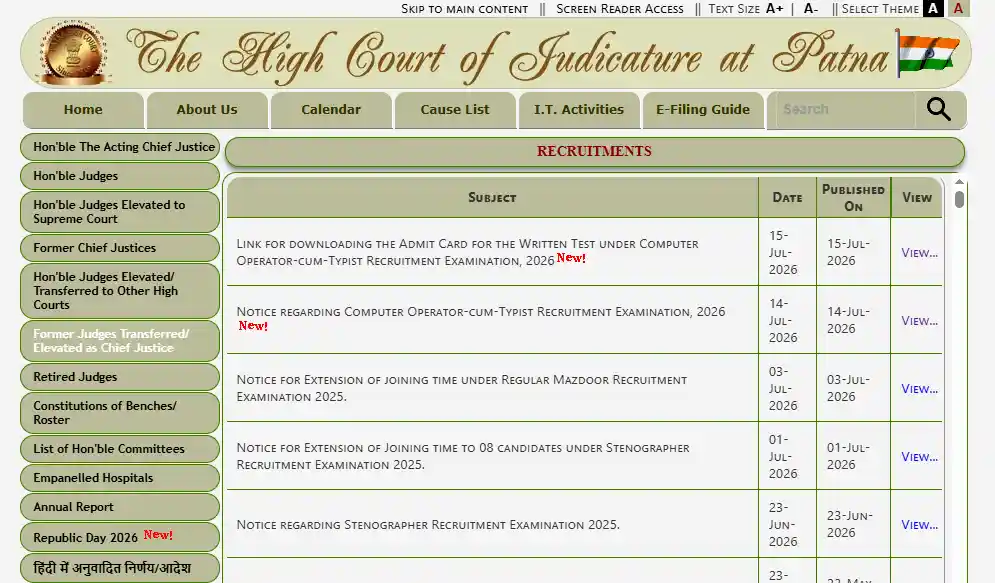Click the View column header
The height and width of the screenshot is (583, 995).
[917, 197]
